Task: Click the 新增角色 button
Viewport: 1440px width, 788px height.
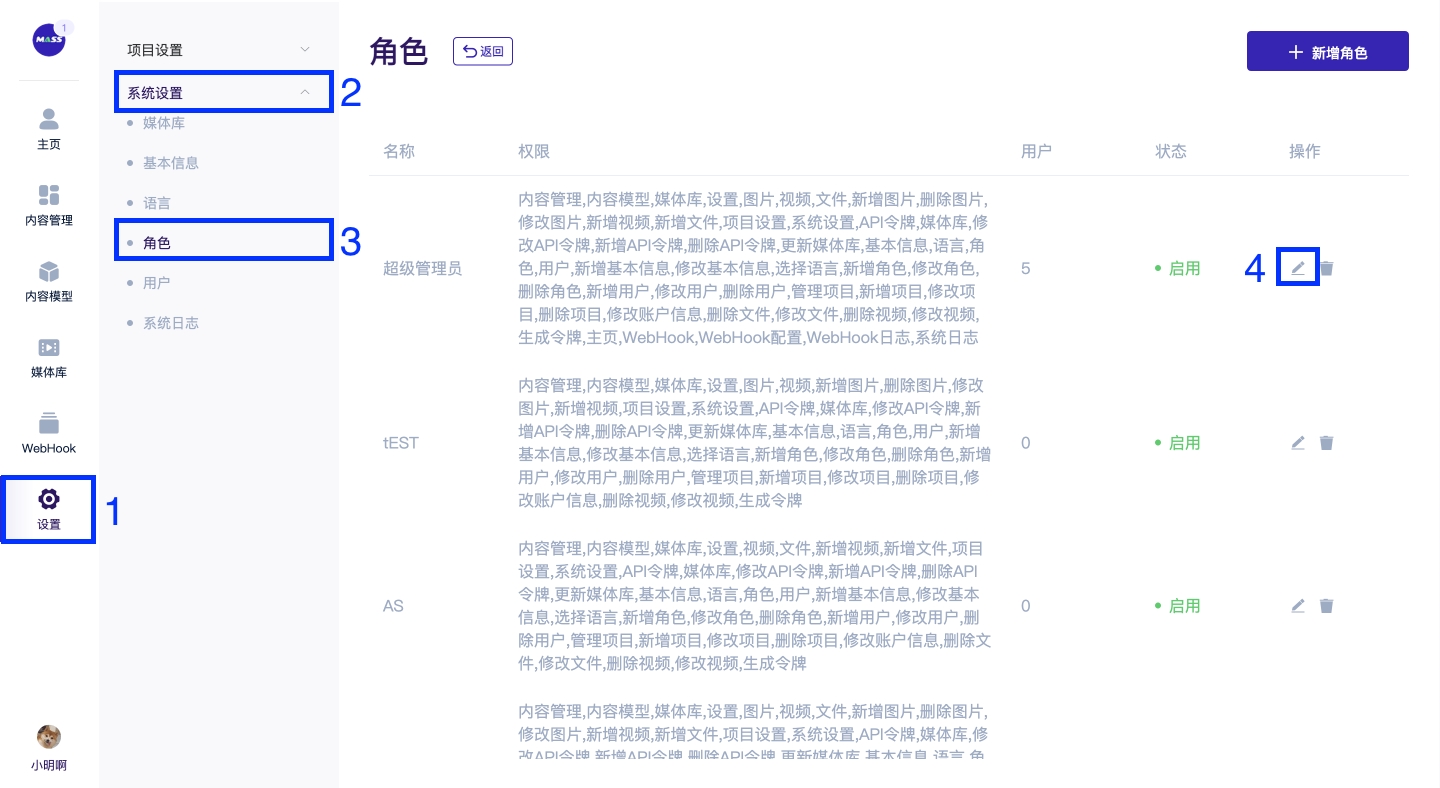Action: [1327, 52]
